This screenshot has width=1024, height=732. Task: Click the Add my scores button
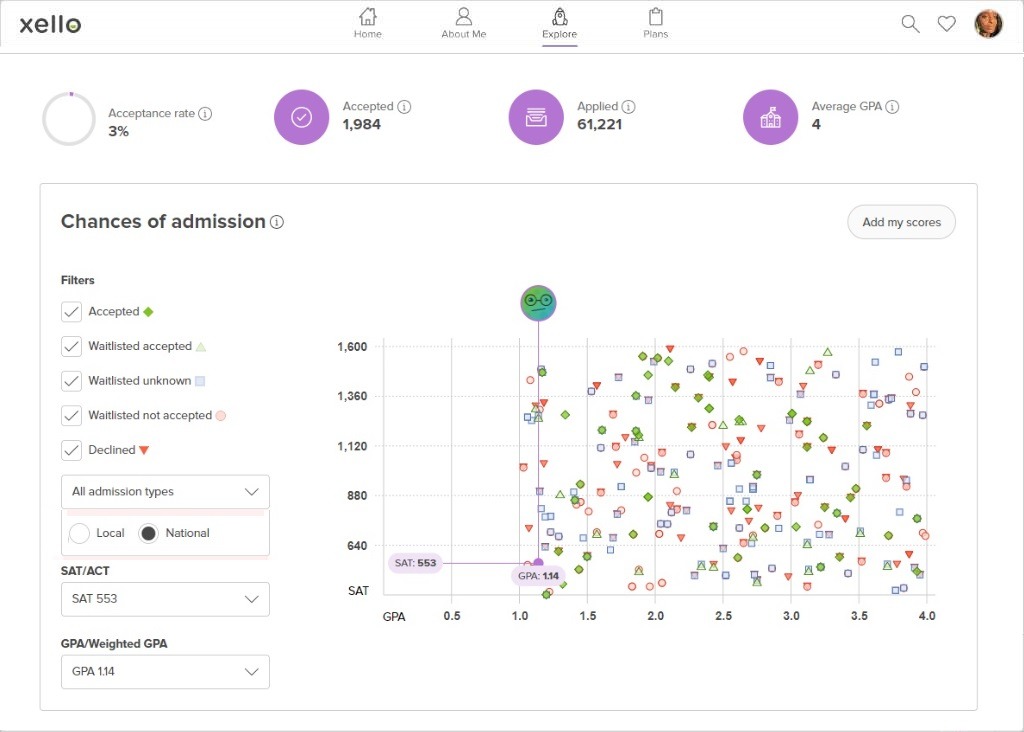[x=901, y=222]
